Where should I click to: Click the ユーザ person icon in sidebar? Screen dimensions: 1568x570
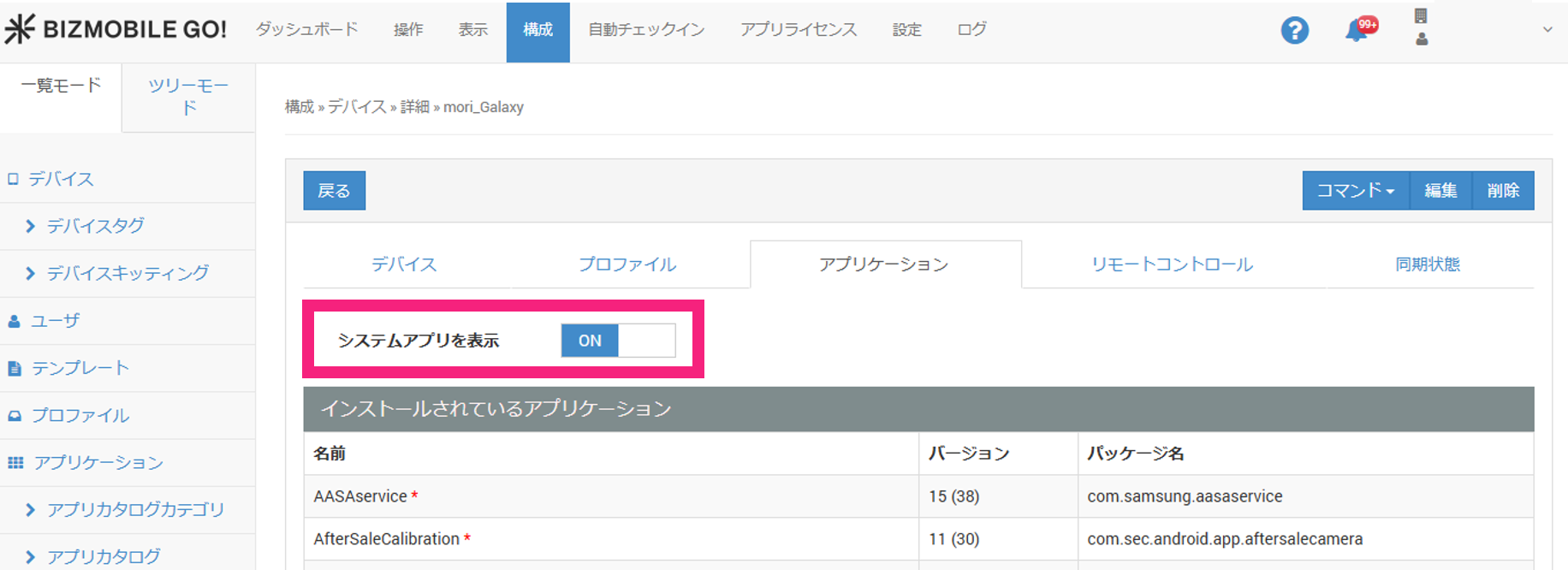tap(14, 322)
